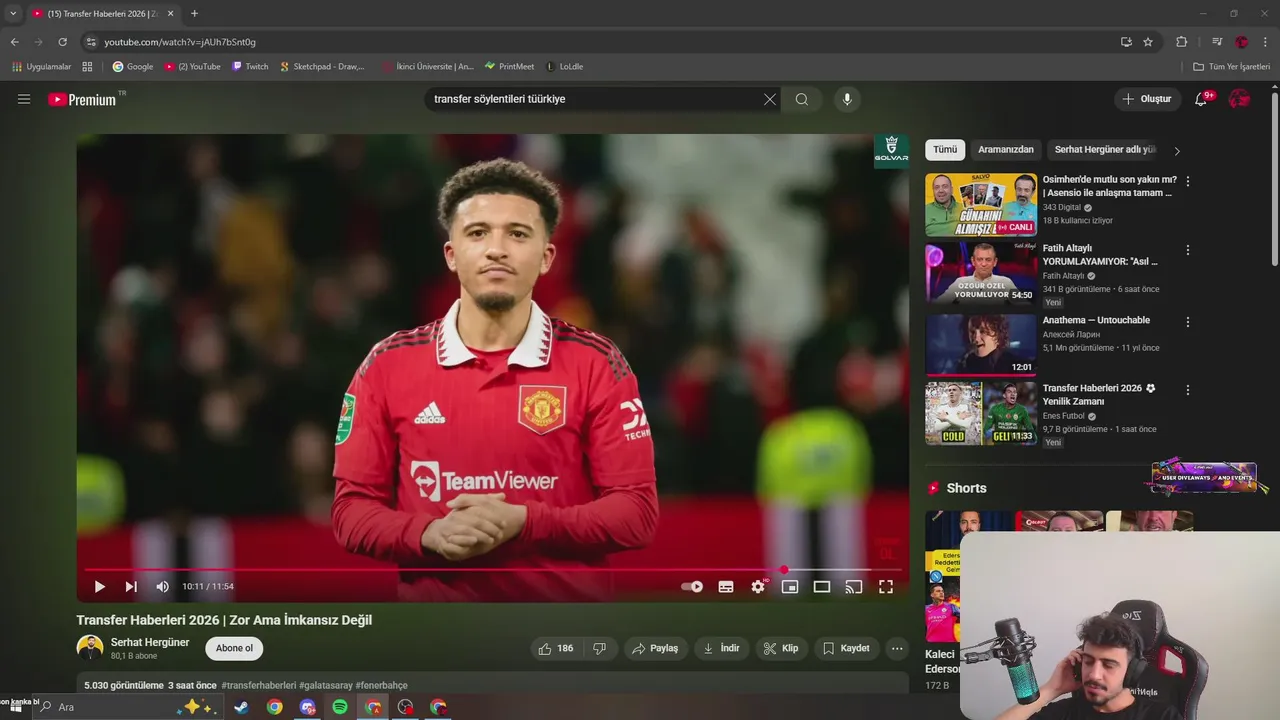The width and height of the screenshot is (1280, 720).
Task: Download the video with İndir
Action: 721,648
